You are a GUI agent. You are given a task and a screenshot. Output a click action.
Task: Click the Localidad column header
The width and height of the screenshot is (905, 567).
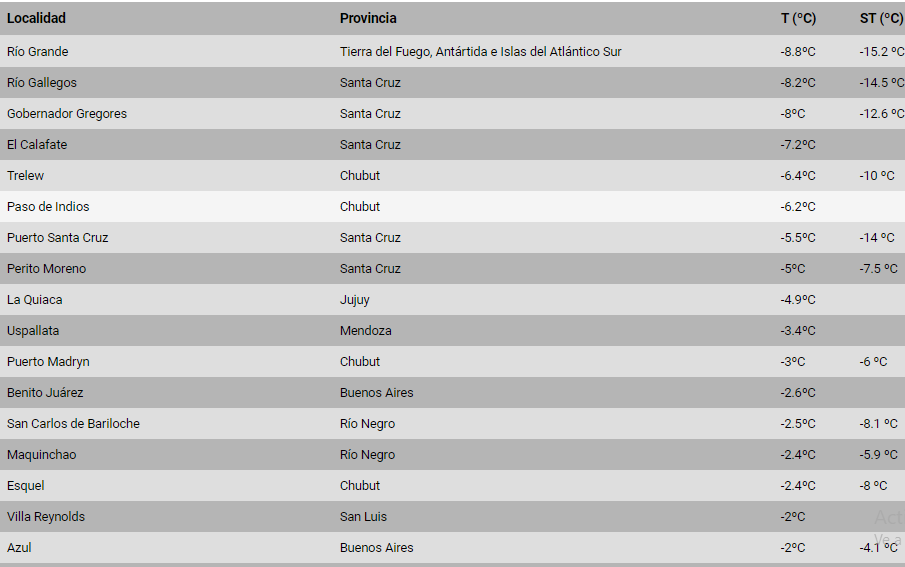[x=36, y=18]
